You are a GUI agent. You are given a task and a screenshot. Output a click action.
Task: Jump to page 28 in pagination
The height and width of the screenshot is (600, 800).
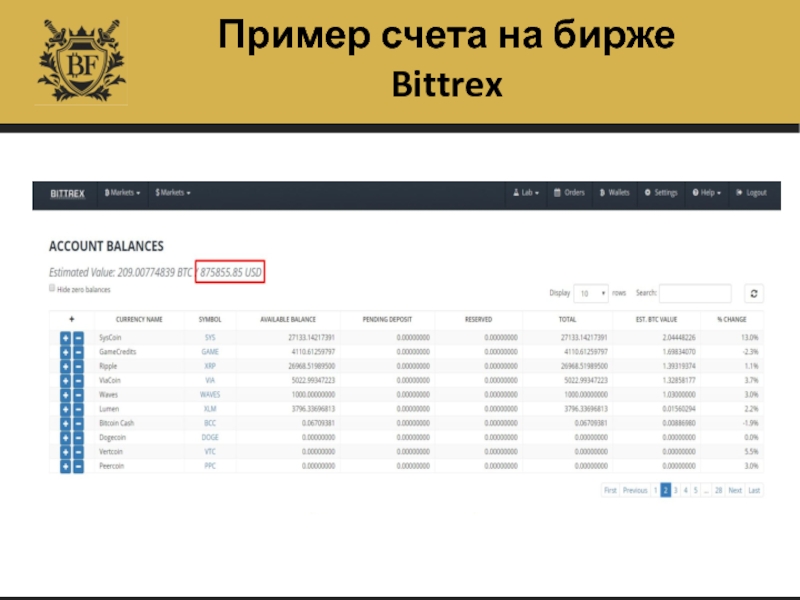click(x=718, y=490)
